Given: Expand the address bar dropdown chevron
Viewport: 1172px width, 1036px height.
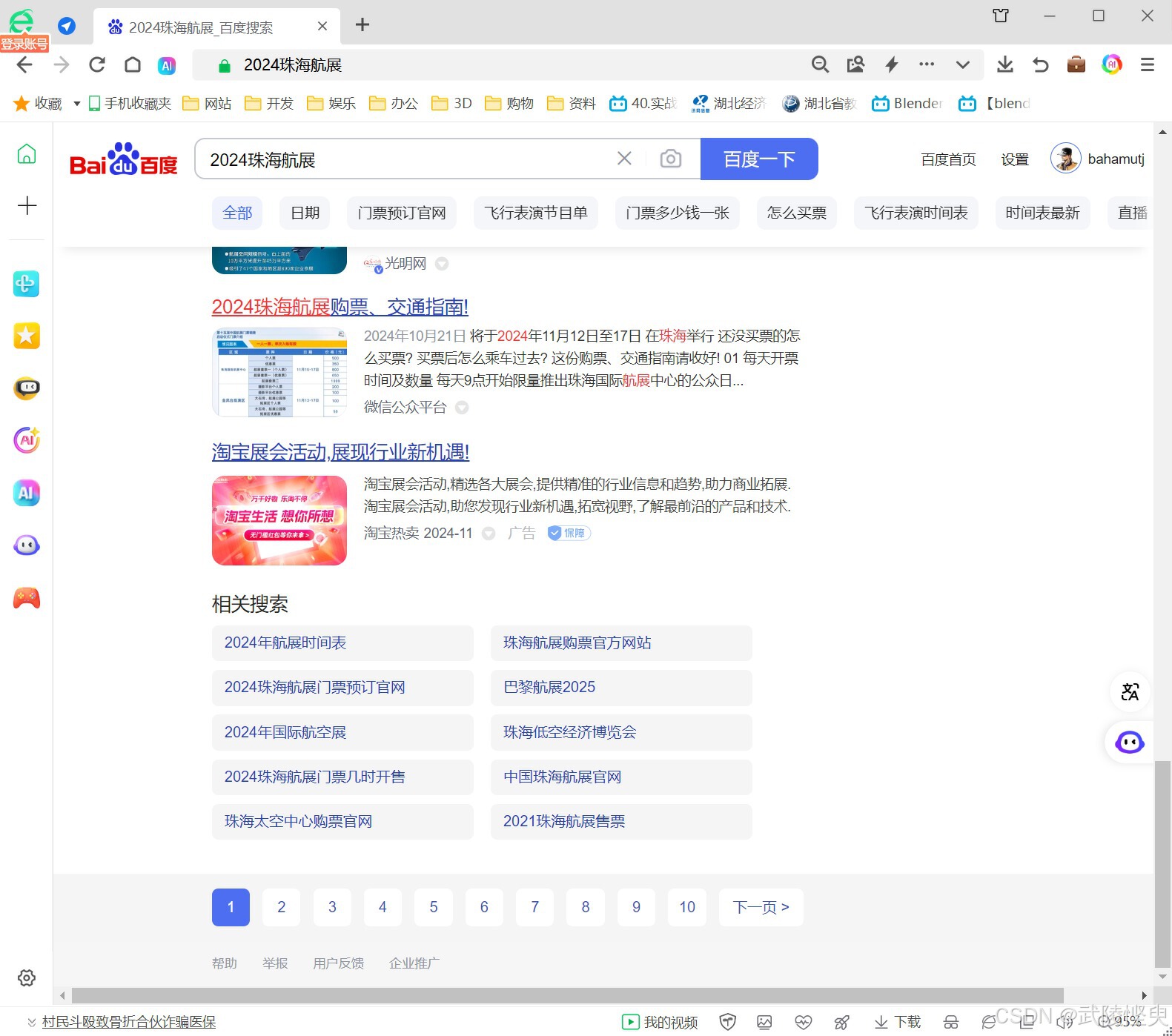Looking at the screenshot, I should 963,65.
